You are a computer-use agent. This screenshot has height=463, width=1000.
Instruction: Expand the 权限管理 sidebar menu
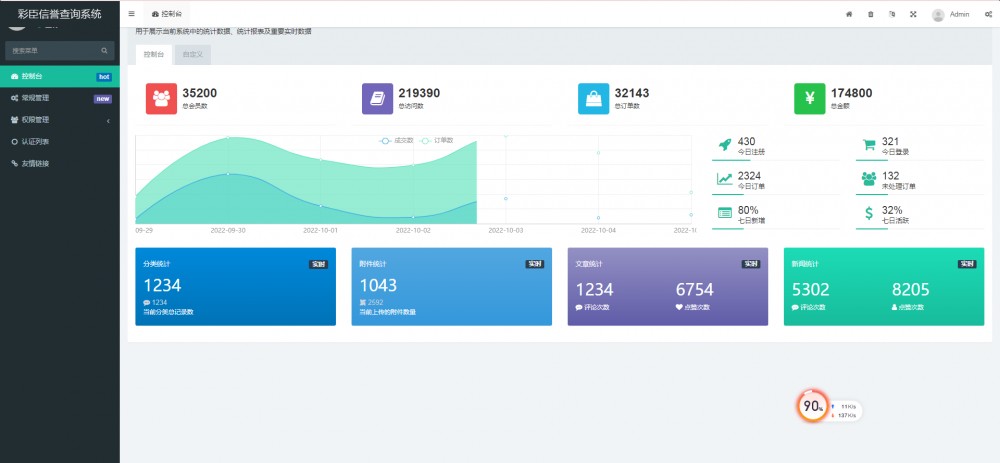[59, 120]
